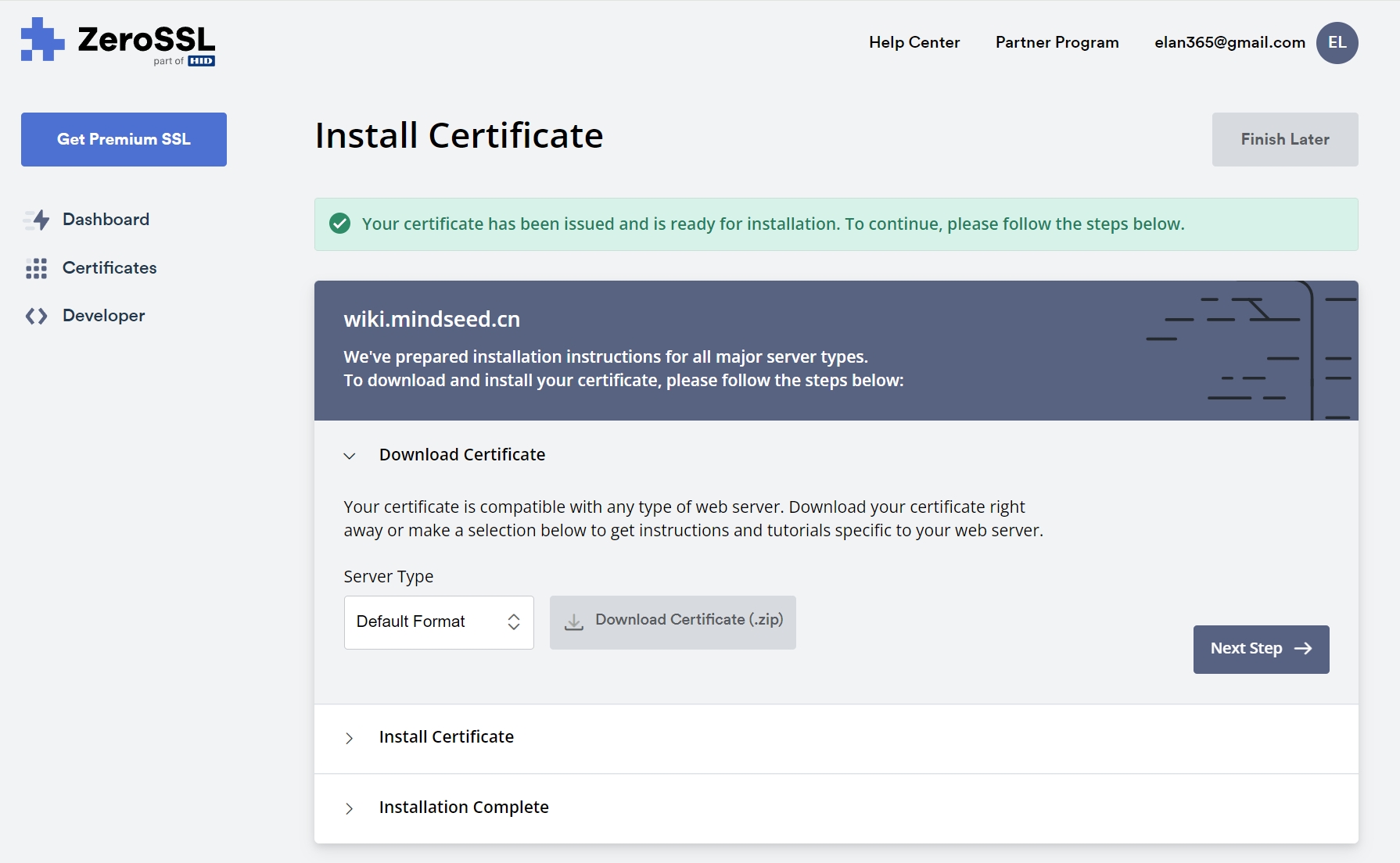The width and height of the screenshot is (1400, 863).
Task: Click the elan365@gmail.com account label
Action: pyautogui.click(x=1229, y=42)
